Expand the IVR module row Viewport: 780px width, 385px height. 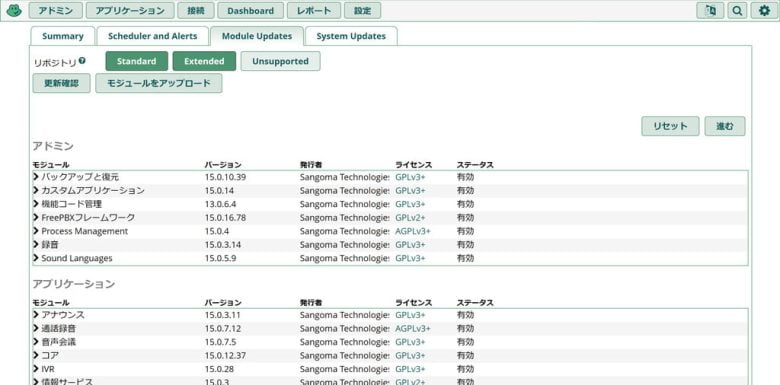coord(390,369)
